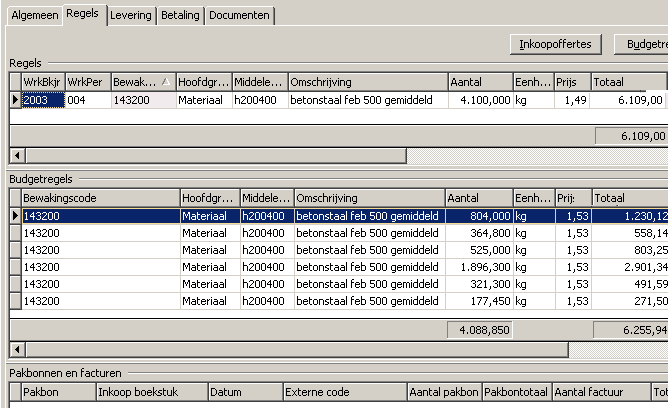668x408 pixels.
Task: Open the Levering tab
Action: click(131, 15)
